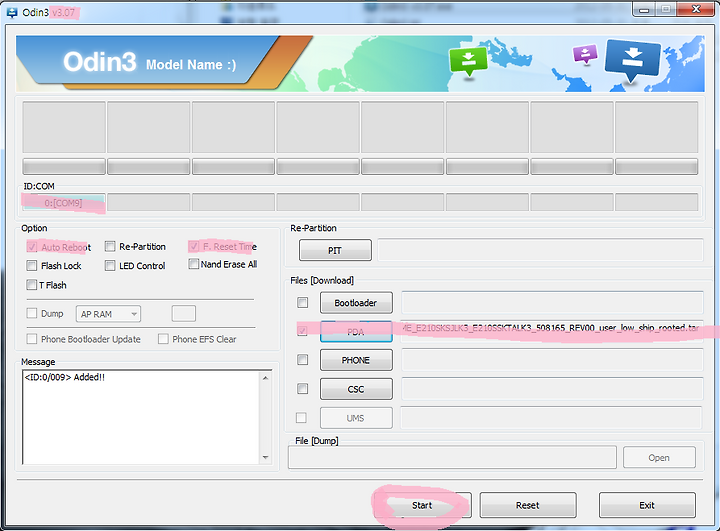Enable the Flash Lock checkbox
The width and height of the screenshot is (720, 531).
coord(32,266)
